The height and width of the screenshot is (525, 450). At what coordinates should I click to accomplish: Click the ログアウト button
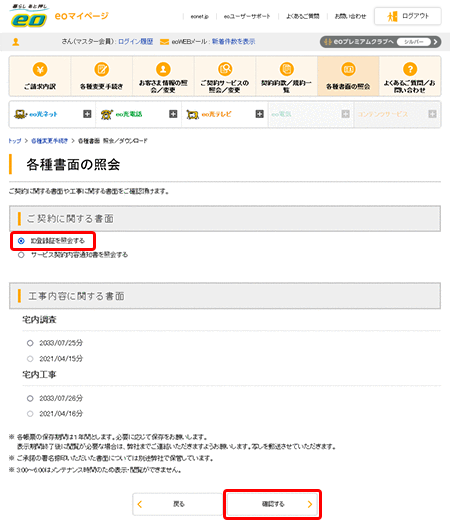(x=407, y=16)
